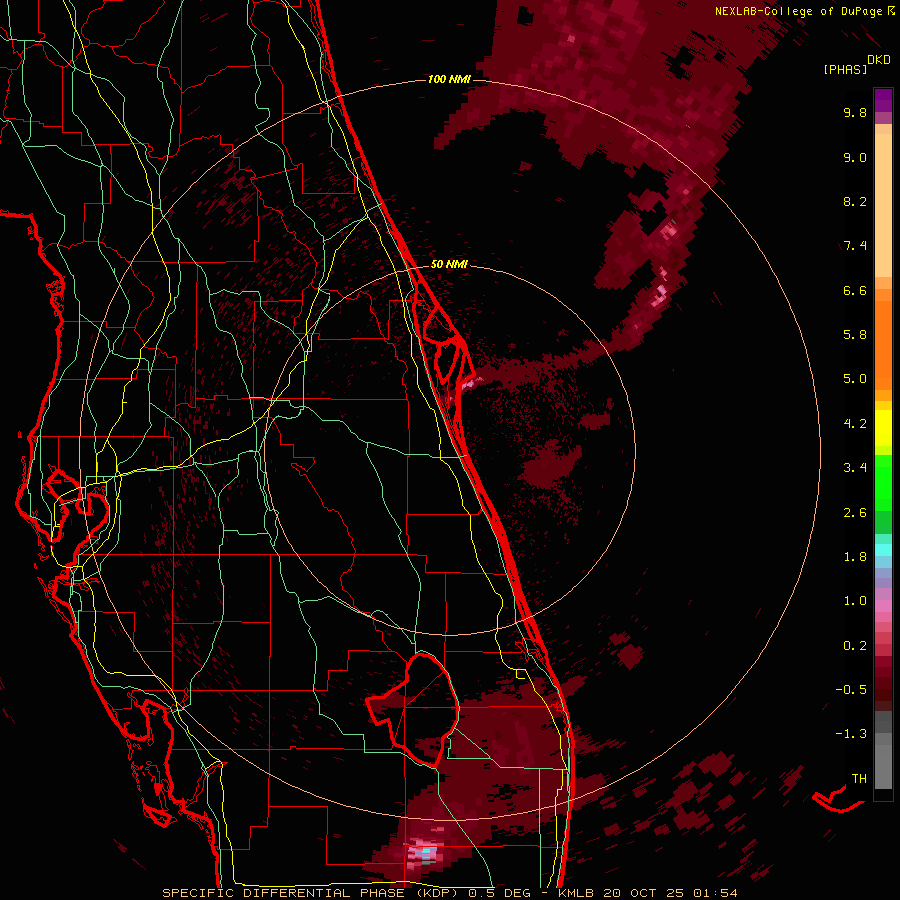
Task: Pick the yellow segment of the color bar
Action: pos(883,428)
